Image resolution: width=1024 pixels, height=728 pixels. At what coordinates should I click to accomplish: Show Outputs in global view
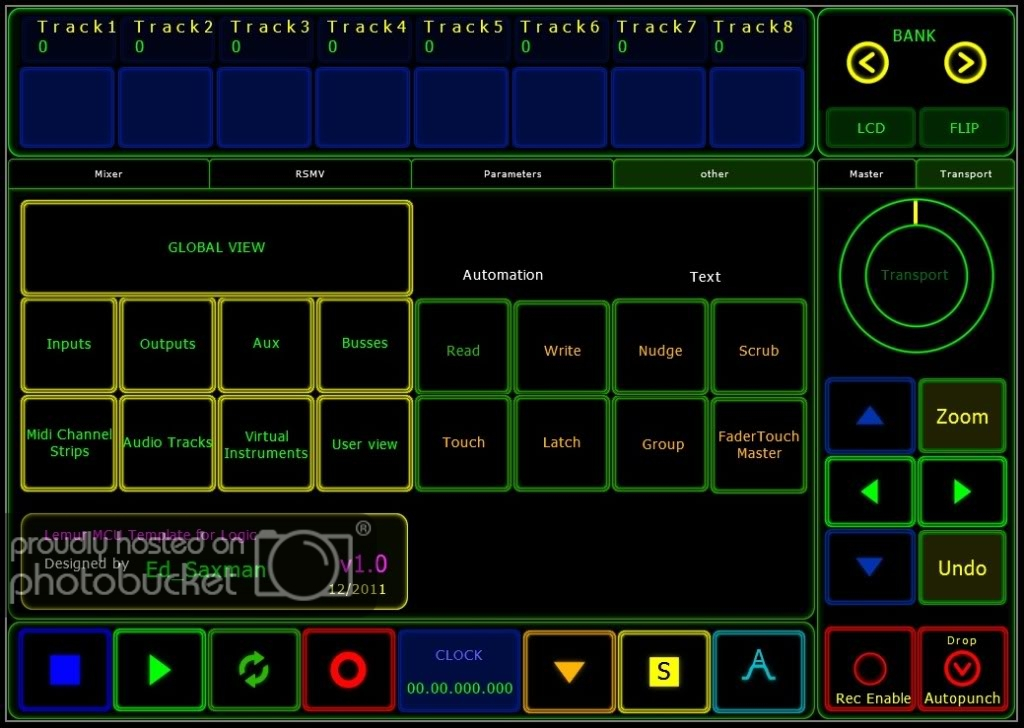(167, 344)
